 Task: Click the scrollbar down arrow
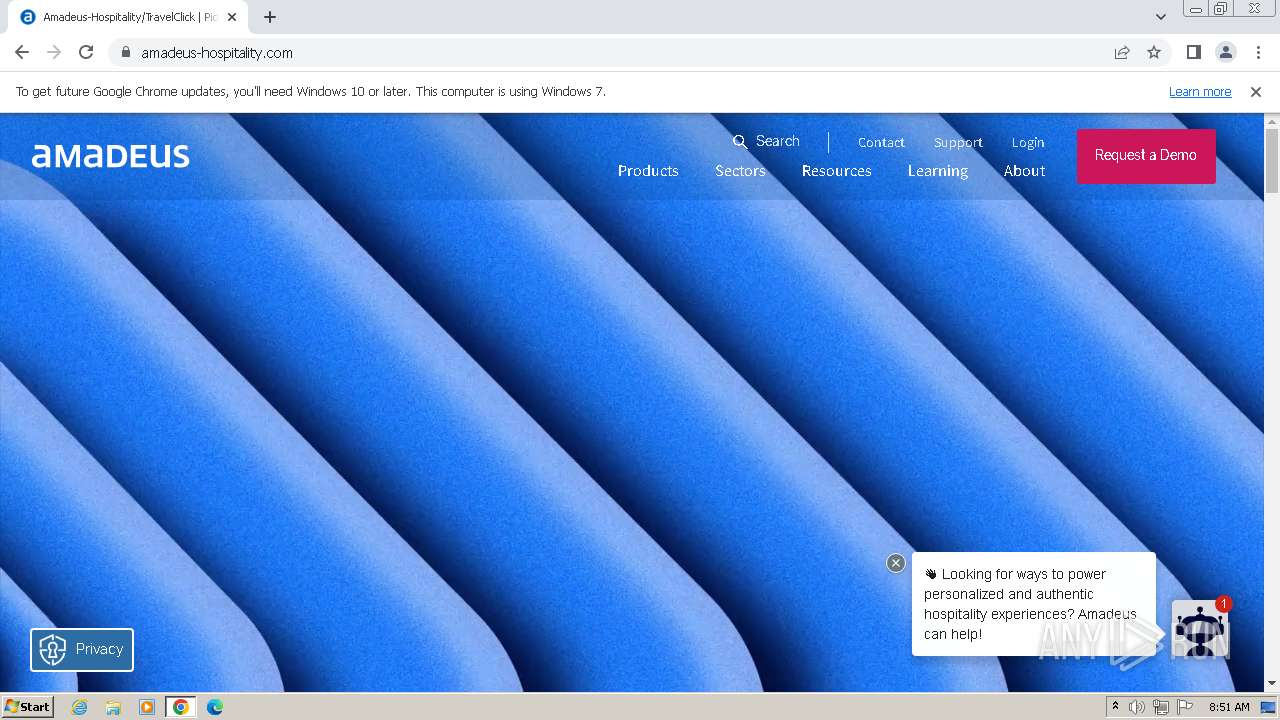pyautogui.click(x=1272, y=684)
